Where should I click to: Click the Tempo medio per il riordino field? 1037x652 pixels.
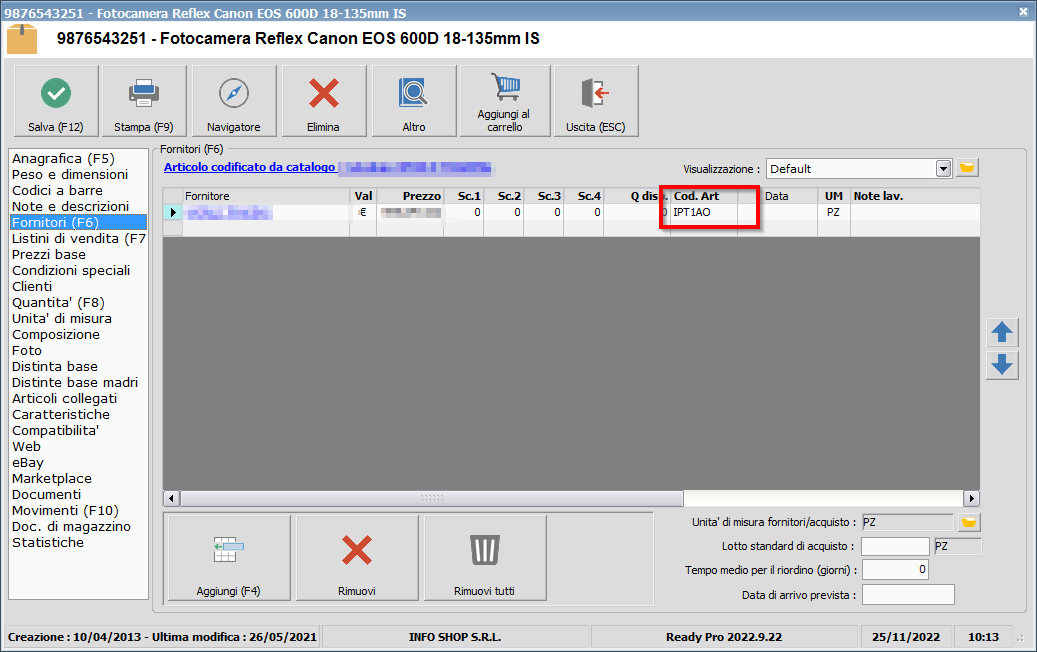(895, 570)
